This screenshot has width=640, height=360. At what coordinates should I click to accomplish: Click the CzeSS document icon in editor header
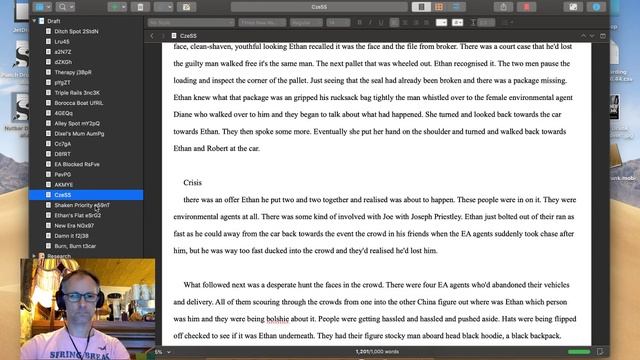(x=174, y=36)
